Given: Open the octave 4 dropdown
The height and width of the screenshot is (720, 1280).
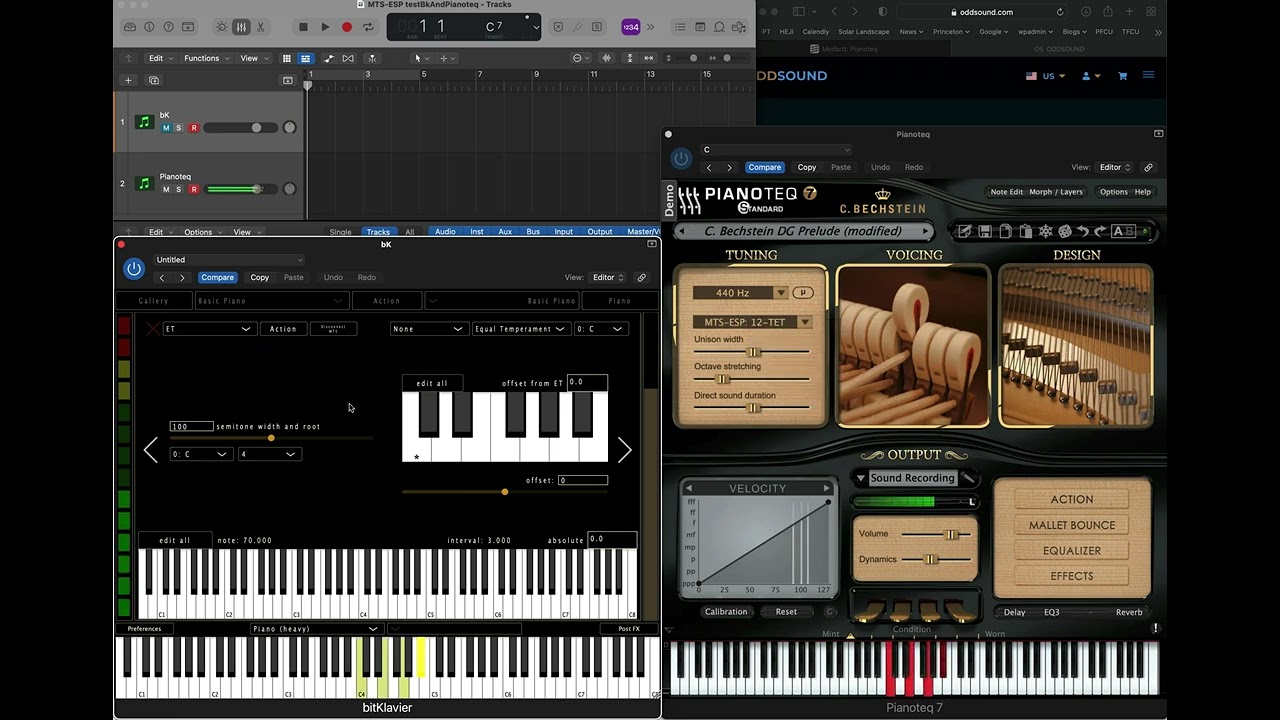Looking at the screenshot, I should (269, 454).
